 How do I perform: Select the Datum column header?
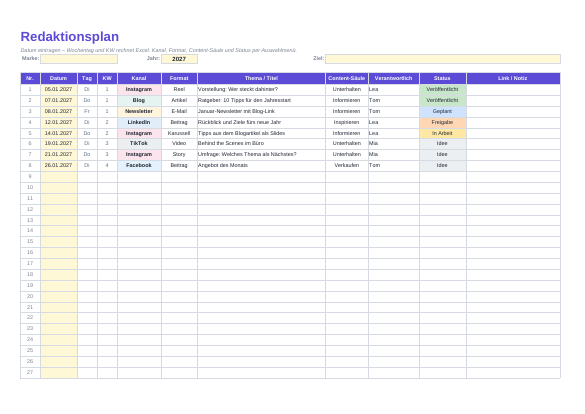[59, 78]
